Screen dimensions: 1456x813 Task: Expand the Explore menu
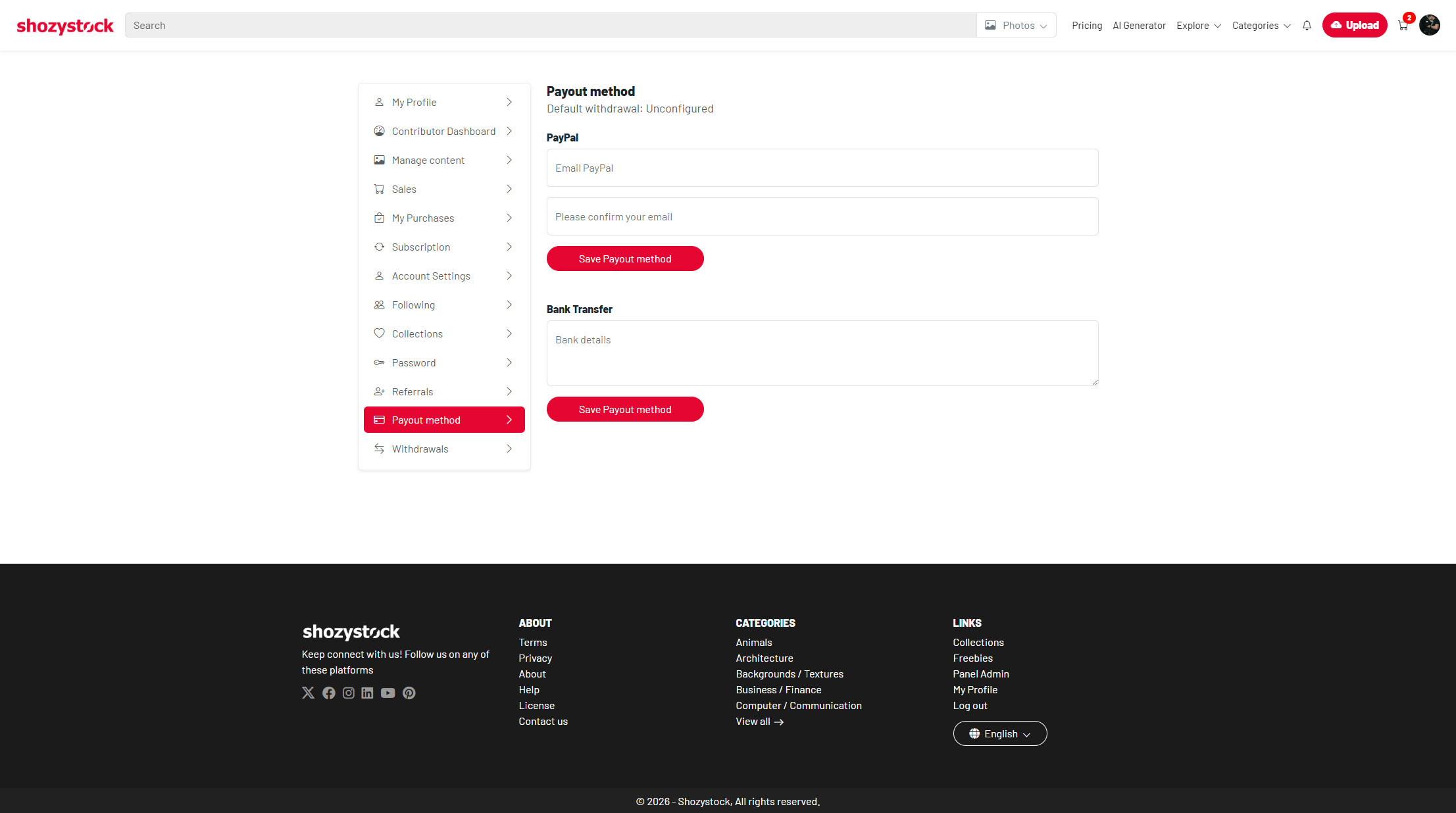tap(1198, 26)
